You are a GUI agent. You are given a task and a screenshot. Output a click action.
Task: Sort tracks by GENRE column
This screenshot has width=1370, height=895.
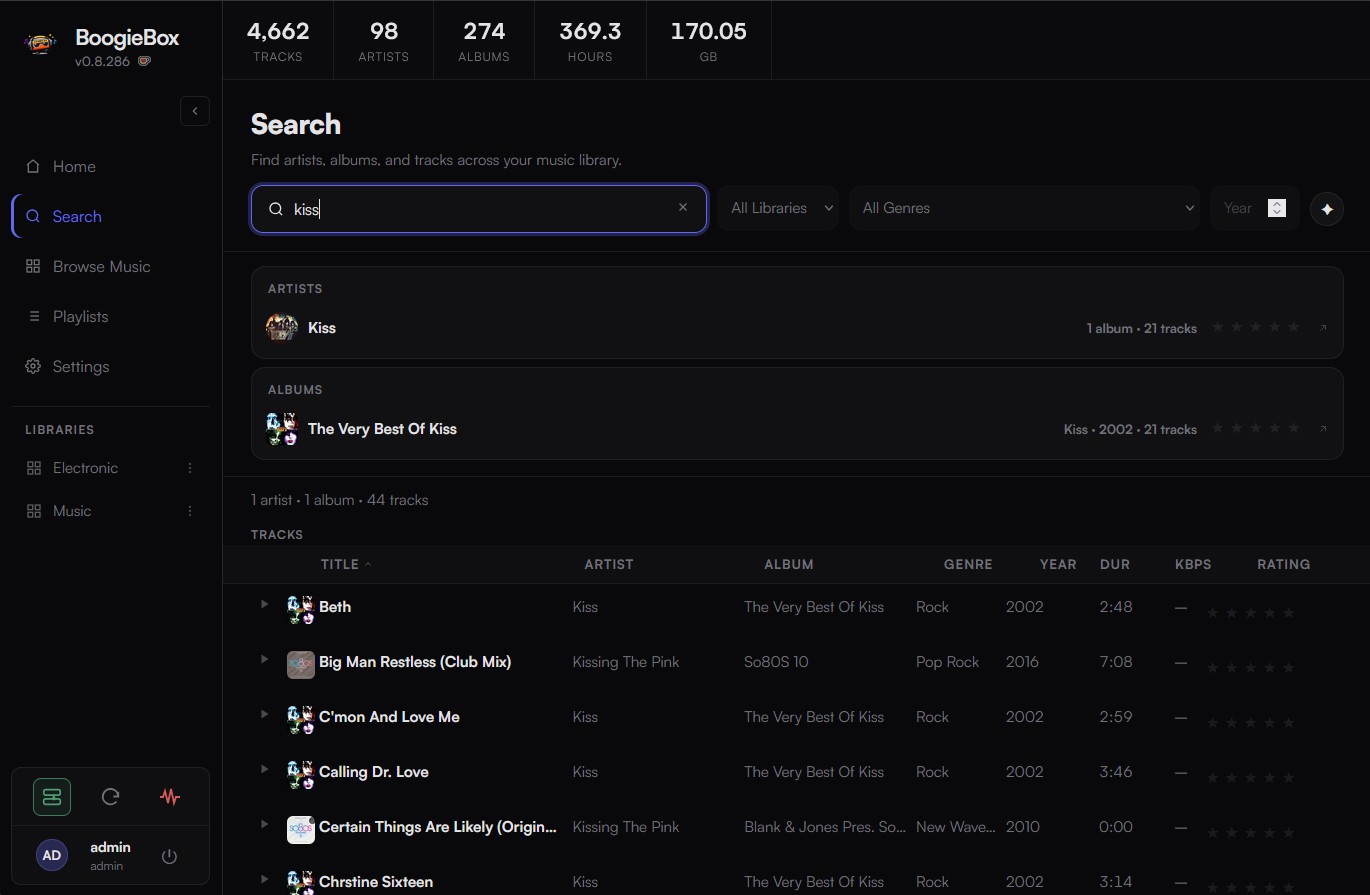pyautogui.click(x=968, y=564)
